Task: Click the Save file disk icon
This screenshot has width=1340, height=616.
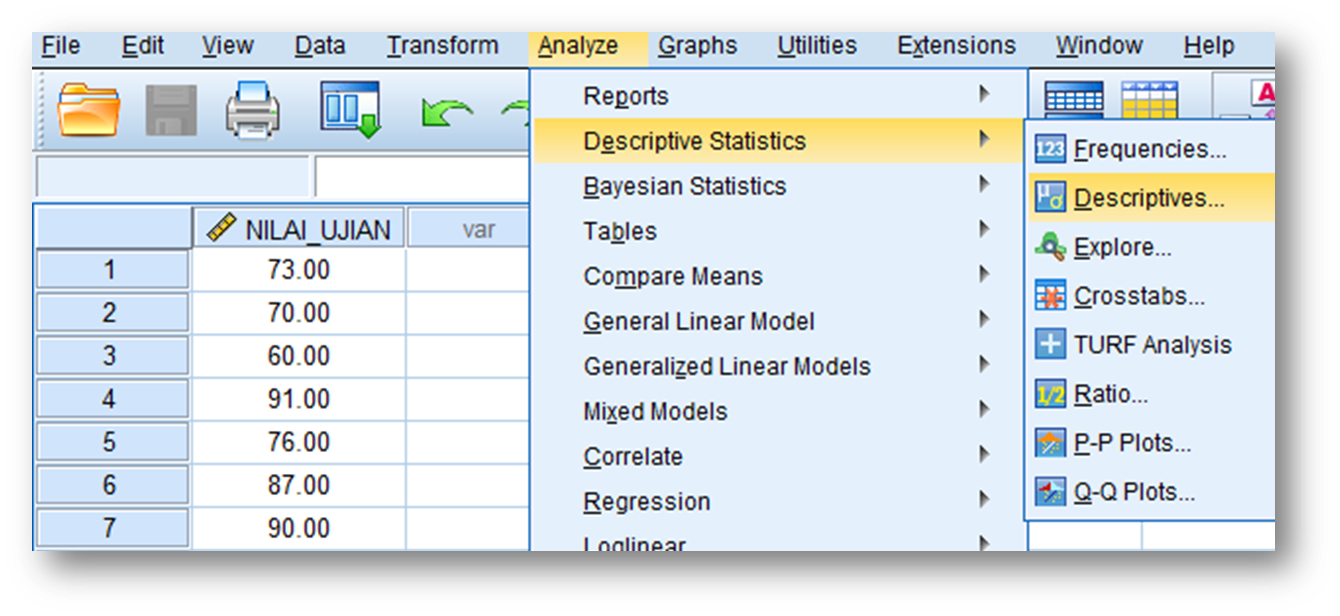Action: coord(172,110)
